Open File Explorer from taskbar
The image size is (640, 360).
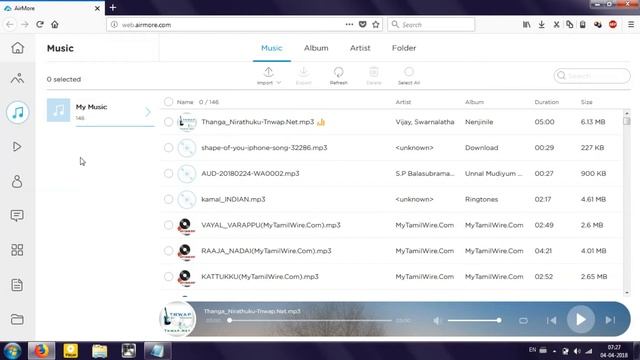(99, 351)
